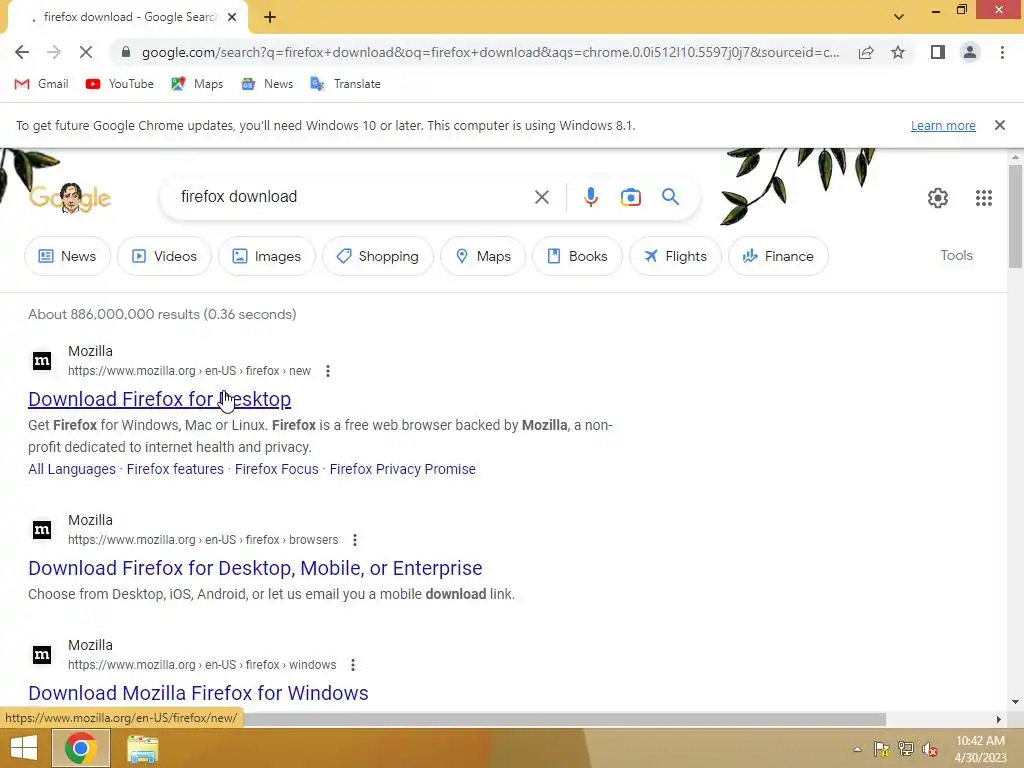This screenshot has height=768, width=1024.
Task: Click the horizontal scrollbar thumb
Action: point(565,719)
